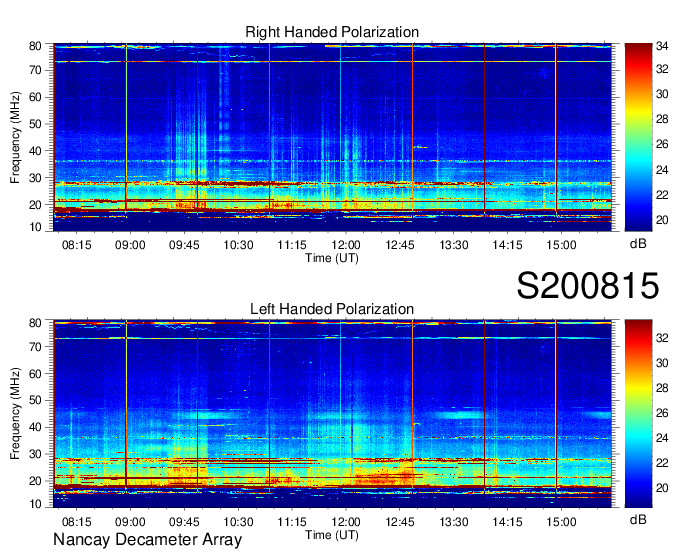
Task: Click the 70 MHz tick on Left Handed plot
Action: pos(35,347)
